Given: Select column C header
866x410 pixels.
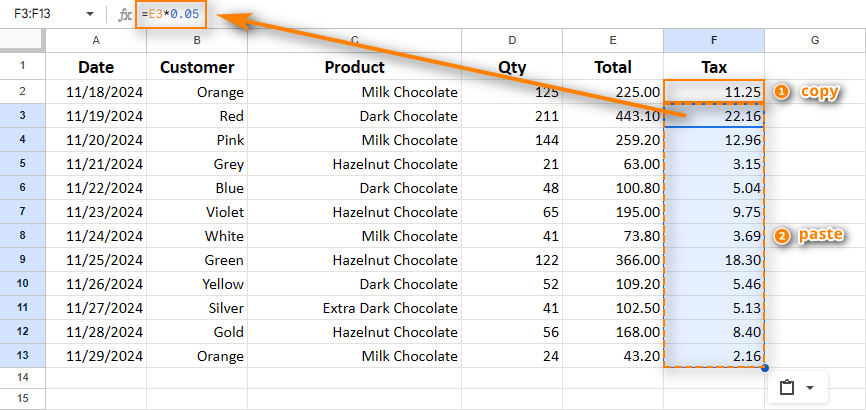Looking at the screenshot, I should (354, 40).
